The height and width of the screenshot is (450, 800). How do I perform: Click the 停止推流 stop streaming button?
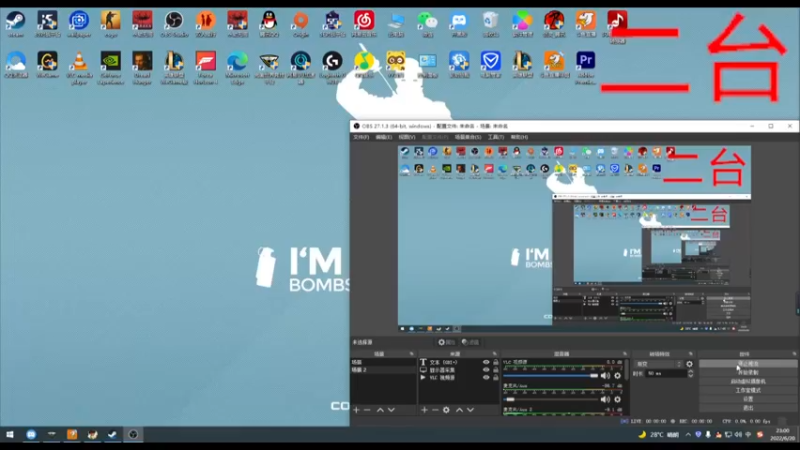click(x=747, y=364)
